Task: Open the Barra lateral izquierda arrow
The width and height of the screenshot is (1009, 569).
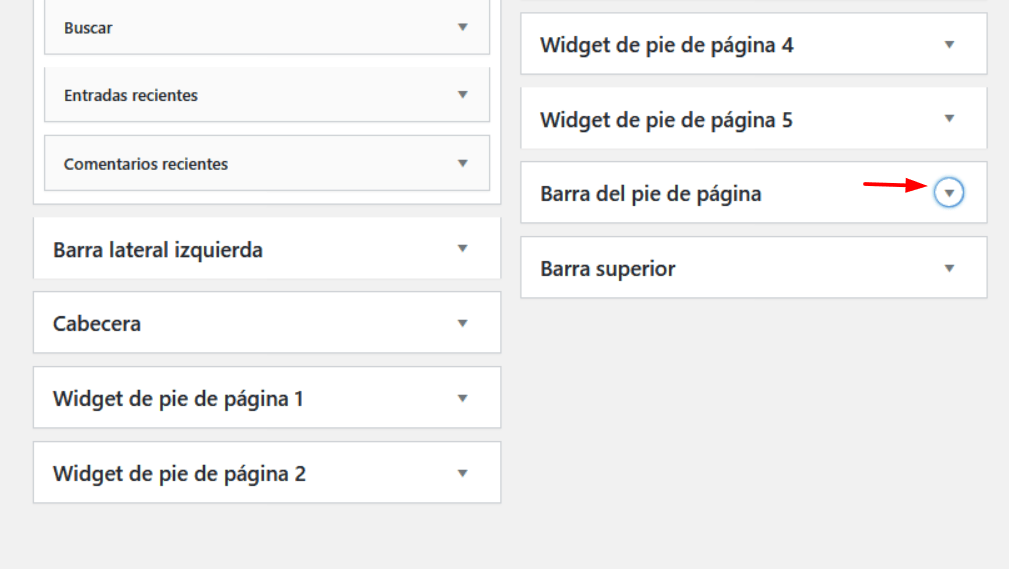Action: point(463,248)
